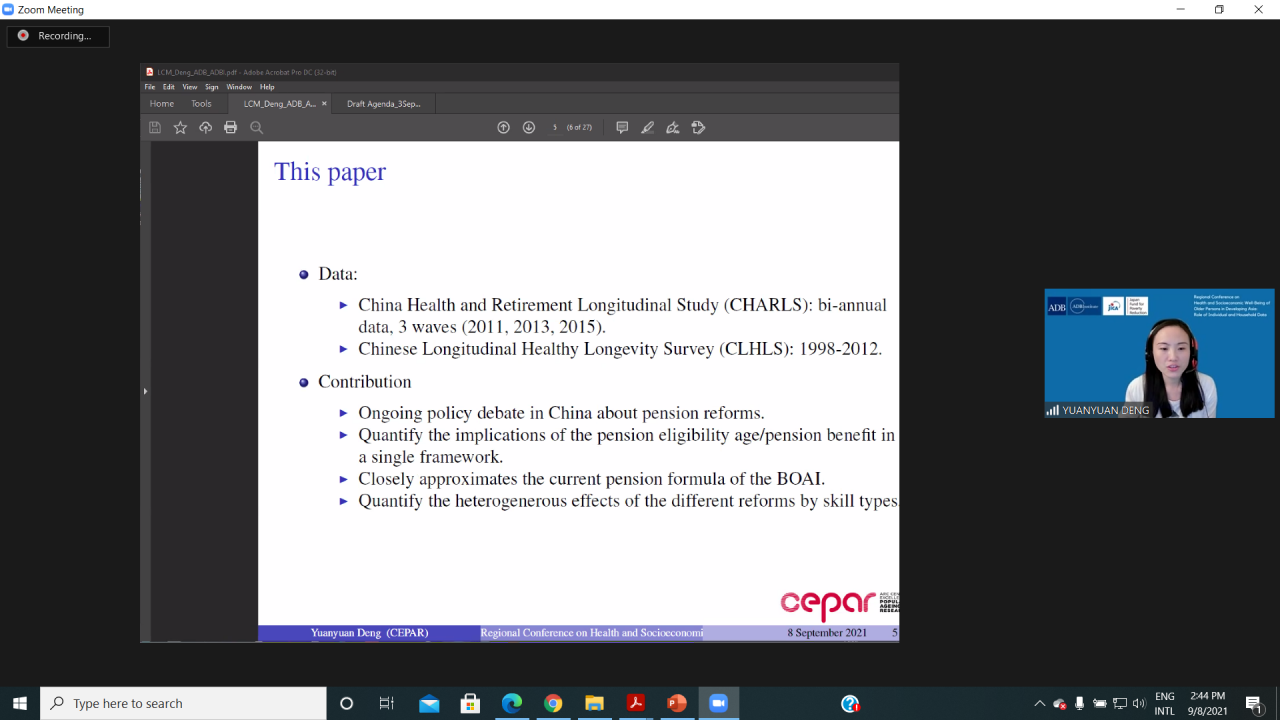Screen dimensions: 1280x720
Task: Click the 'Data:' bullet text on slide
Action: click(338, 274)
